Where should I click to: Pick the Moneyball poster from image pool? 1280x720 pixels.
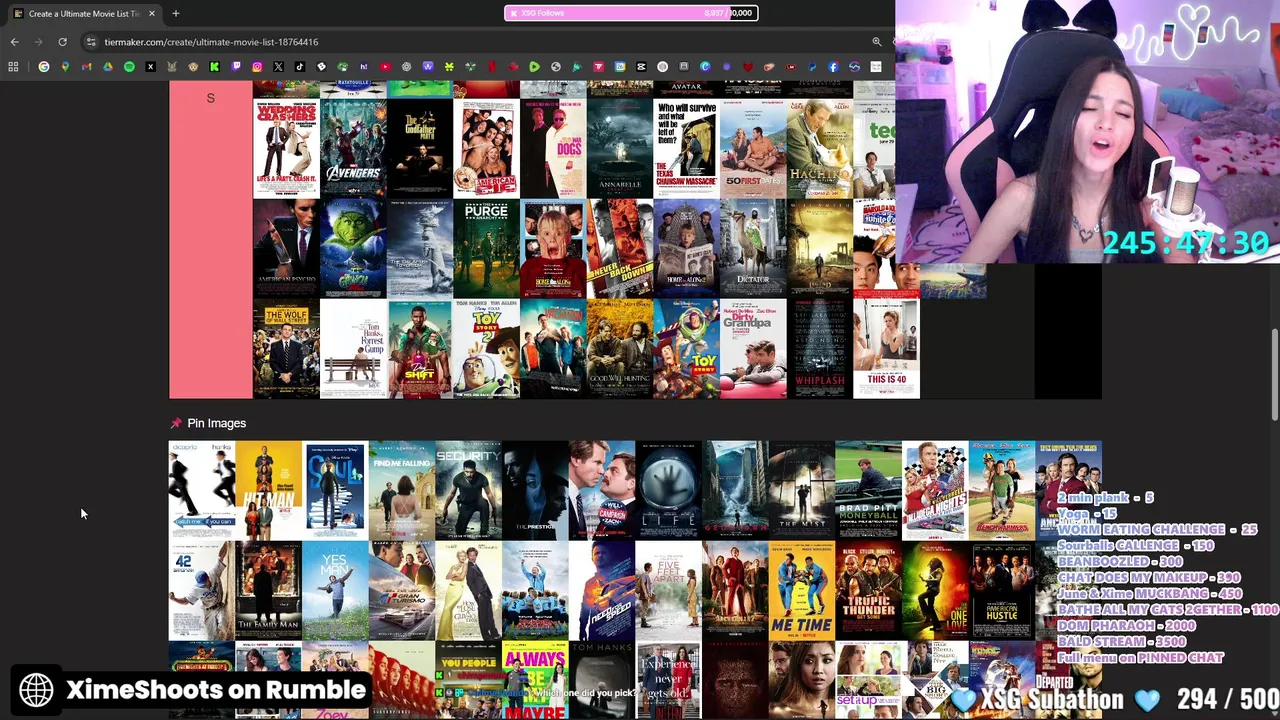868,490
